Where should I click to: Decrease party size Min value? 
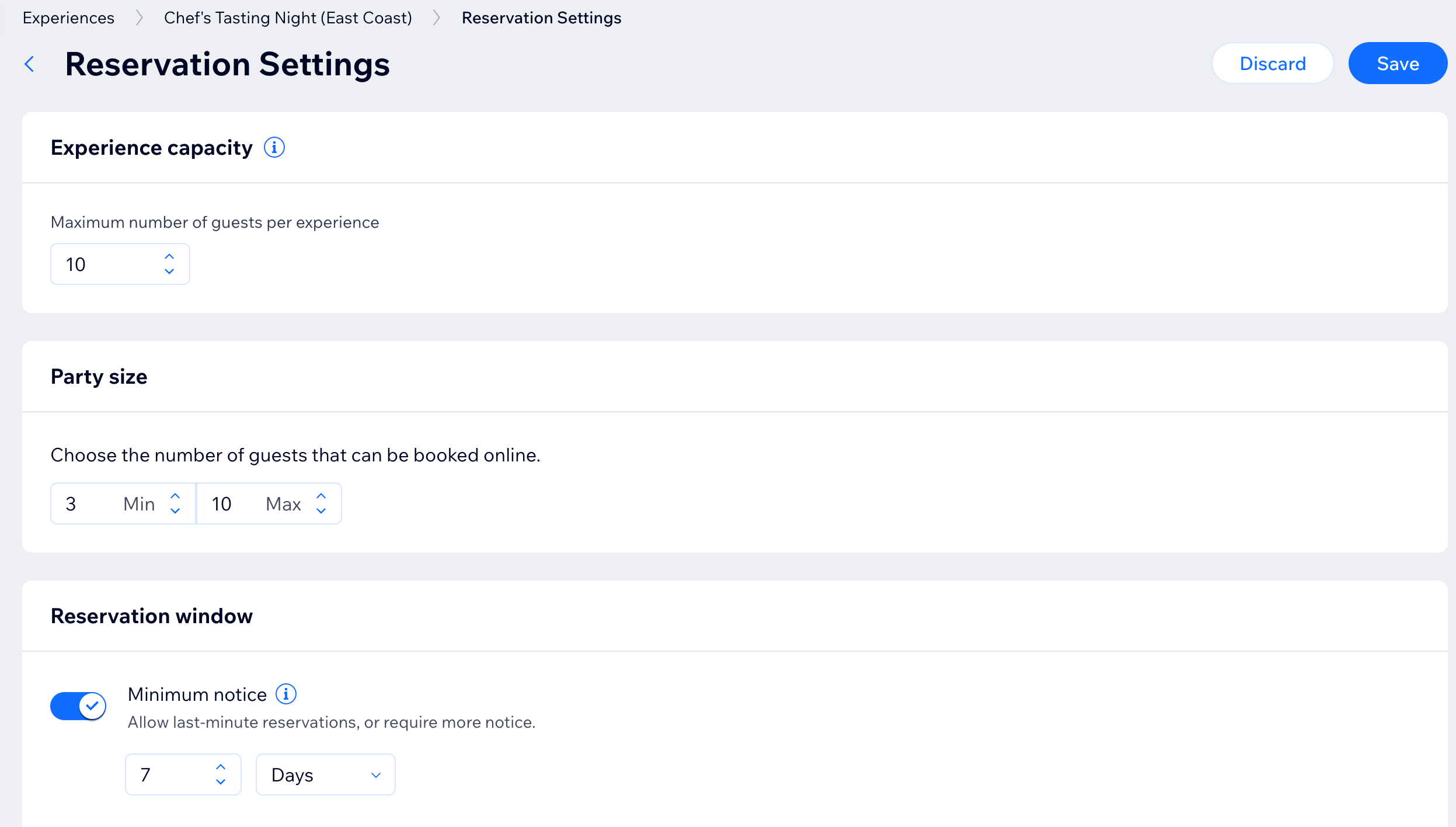click(x=175, y=511)
